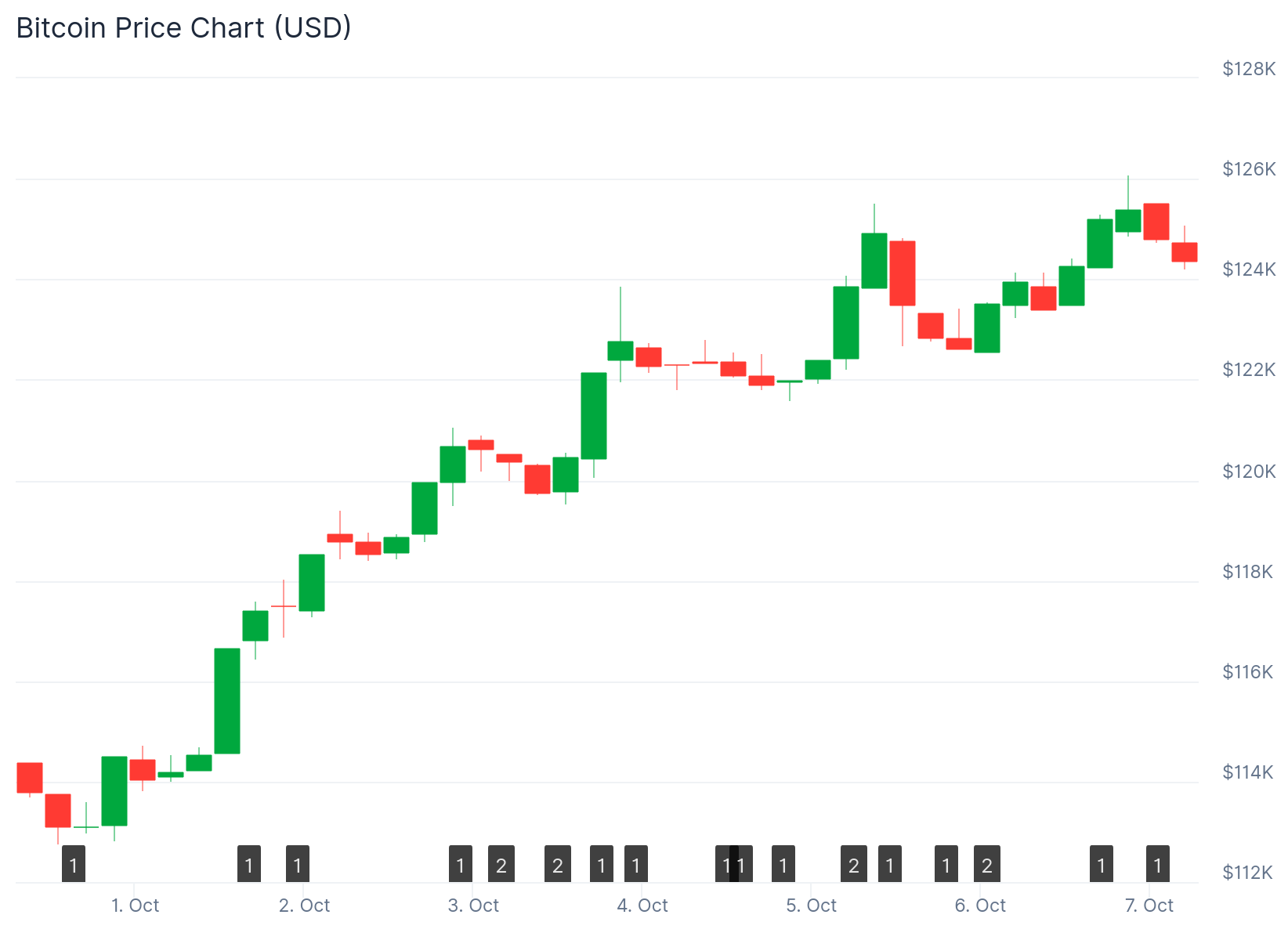
Task: Click the leftmost red candle on the chart
Action: pyautogui.click(x=30, y=778)
